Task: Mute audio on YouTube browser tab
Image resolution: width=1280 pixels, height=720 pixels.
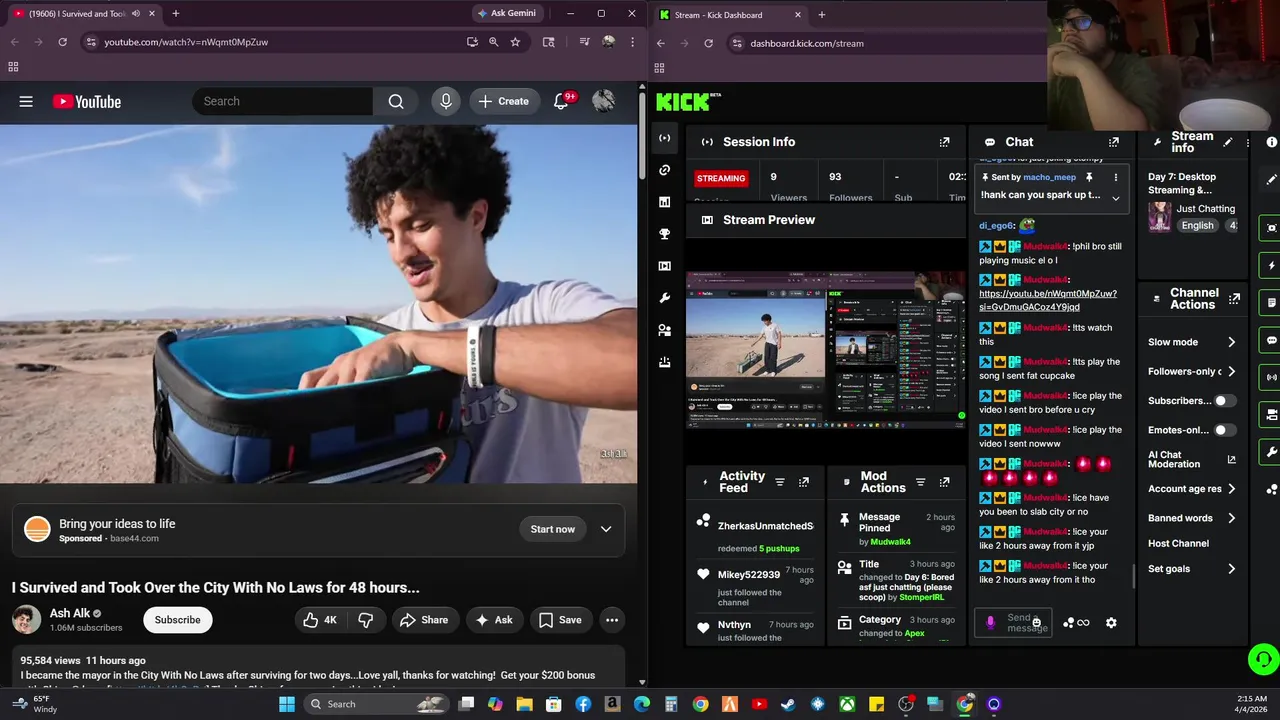Action: coord(135,14)
